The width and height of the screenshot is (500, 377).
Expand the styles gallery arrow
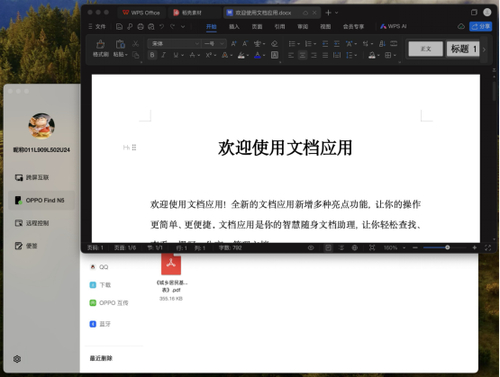pos(484,49)
